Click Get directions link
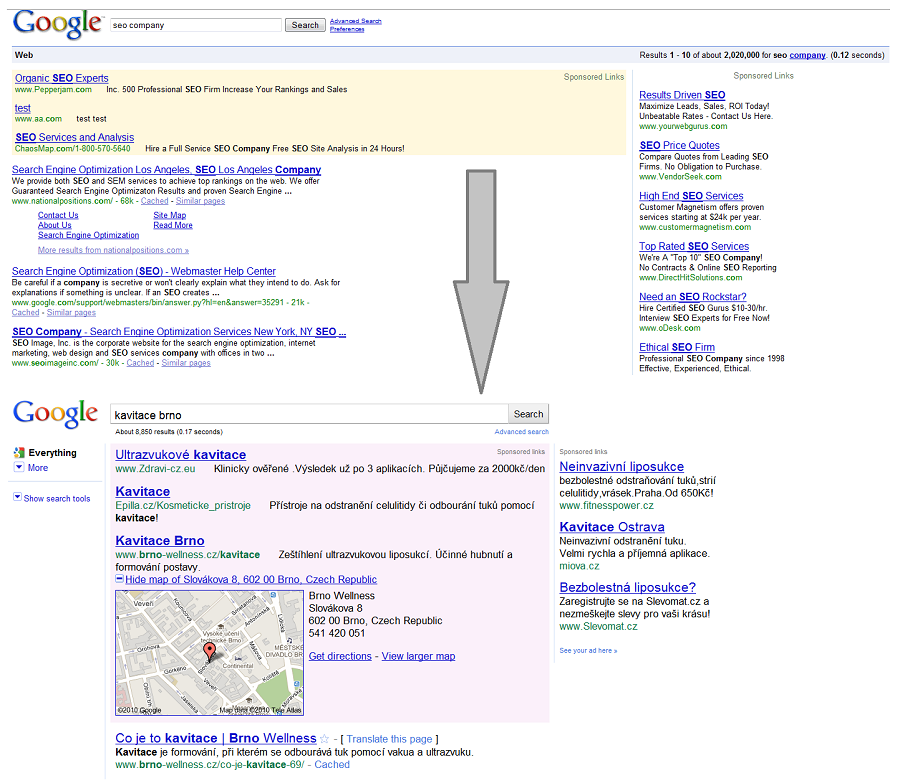This screenshot has height=783, width=900. (340, 656)
